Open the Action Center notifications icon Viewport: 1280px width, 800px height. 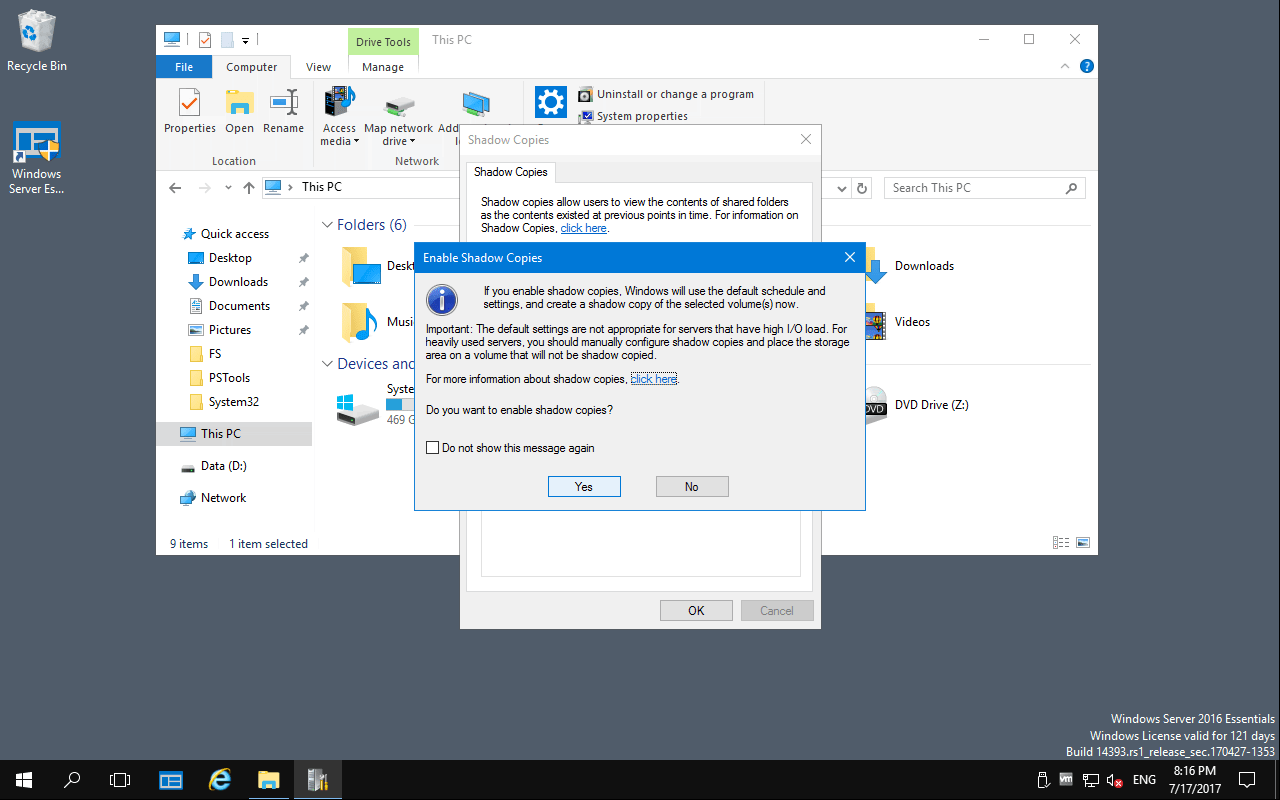(x=1247, y=780)
